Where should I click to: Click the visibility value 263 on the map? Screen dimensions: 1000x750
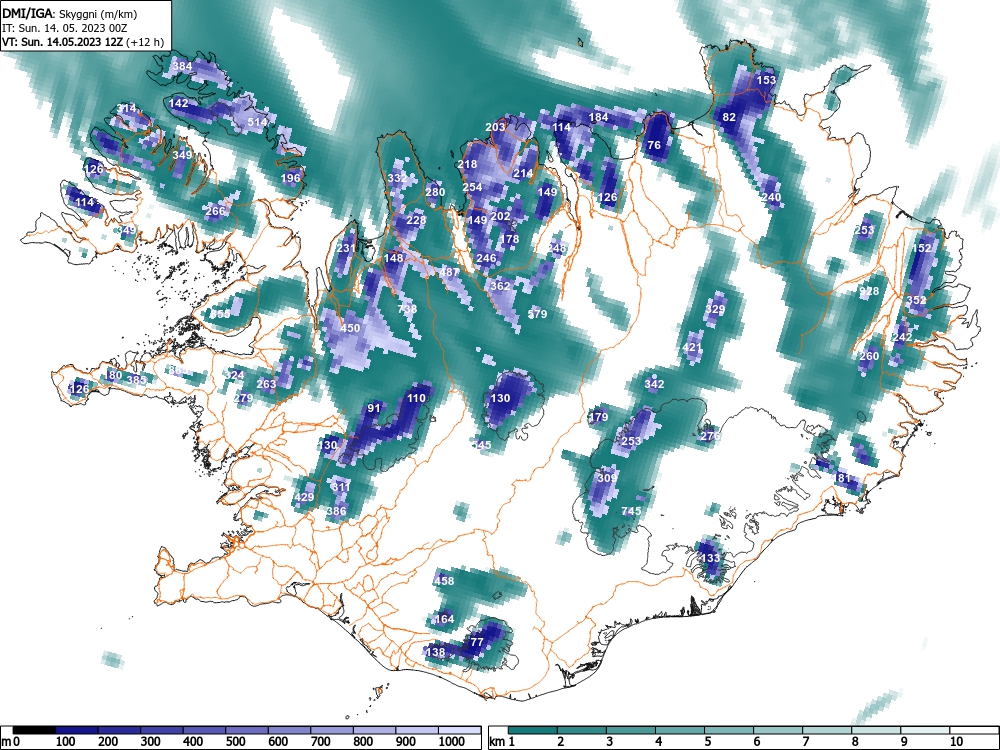click(266, 384)
